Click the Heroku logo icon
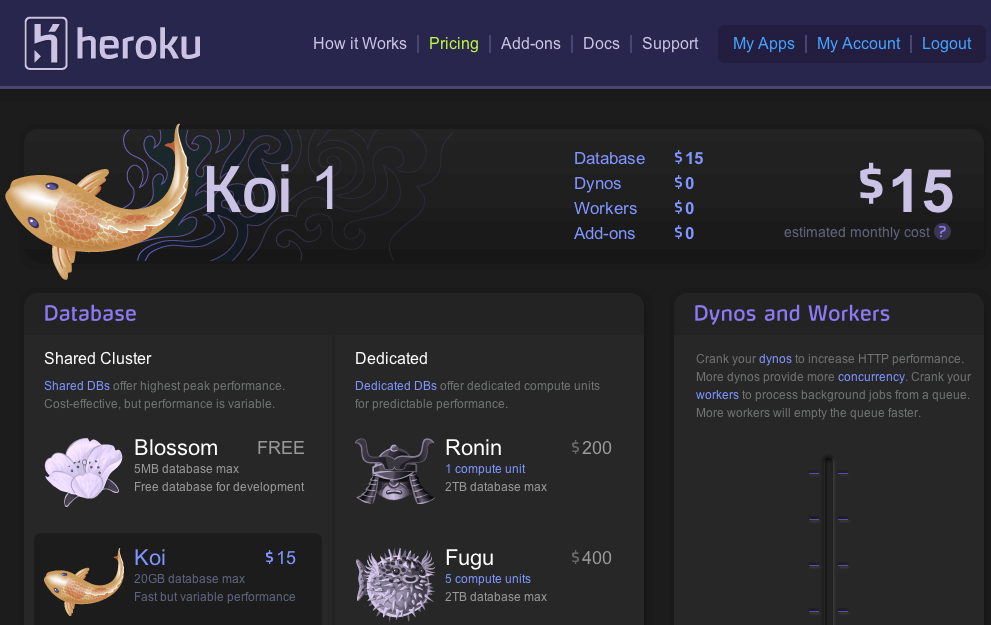The width and height of the screenshot is (991, 625). click(x=46, y=43)
